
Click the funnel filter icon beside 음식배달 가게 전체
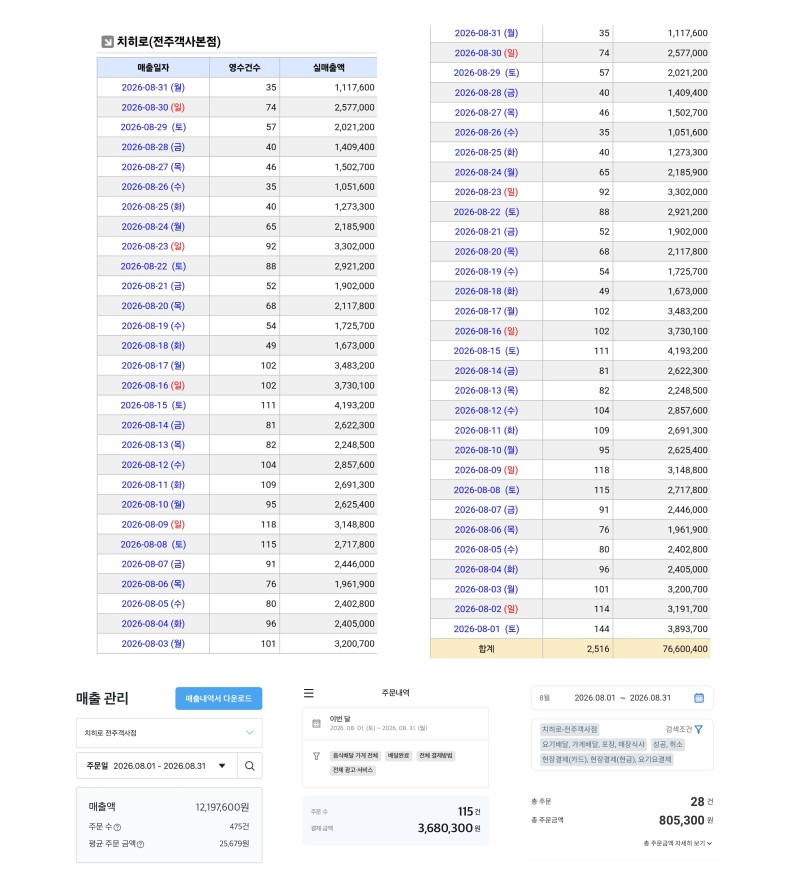coord(317,756)
